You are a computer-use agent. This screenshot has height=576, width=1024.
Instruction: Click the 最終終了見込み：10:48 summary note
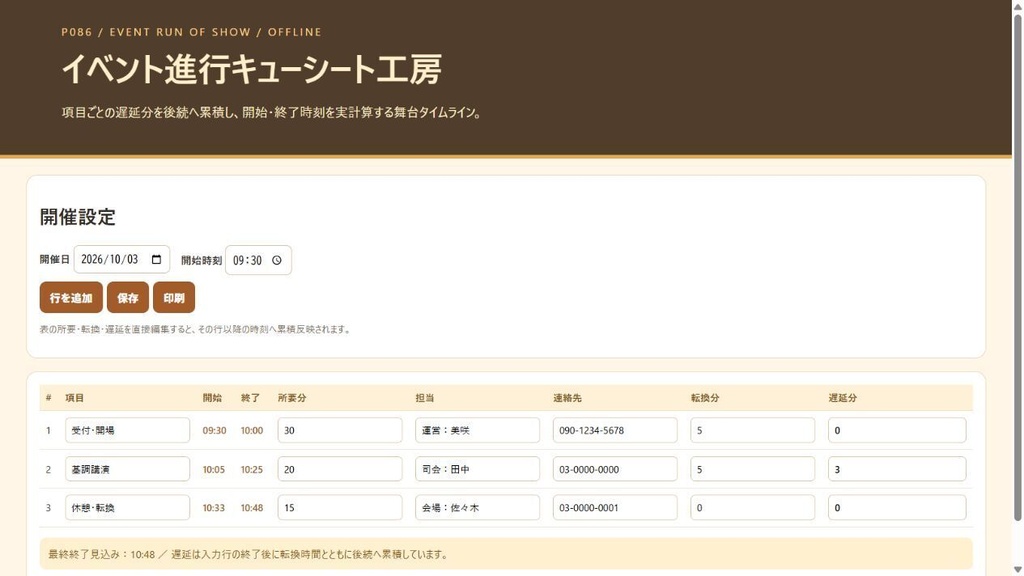[x=506, y=554]
